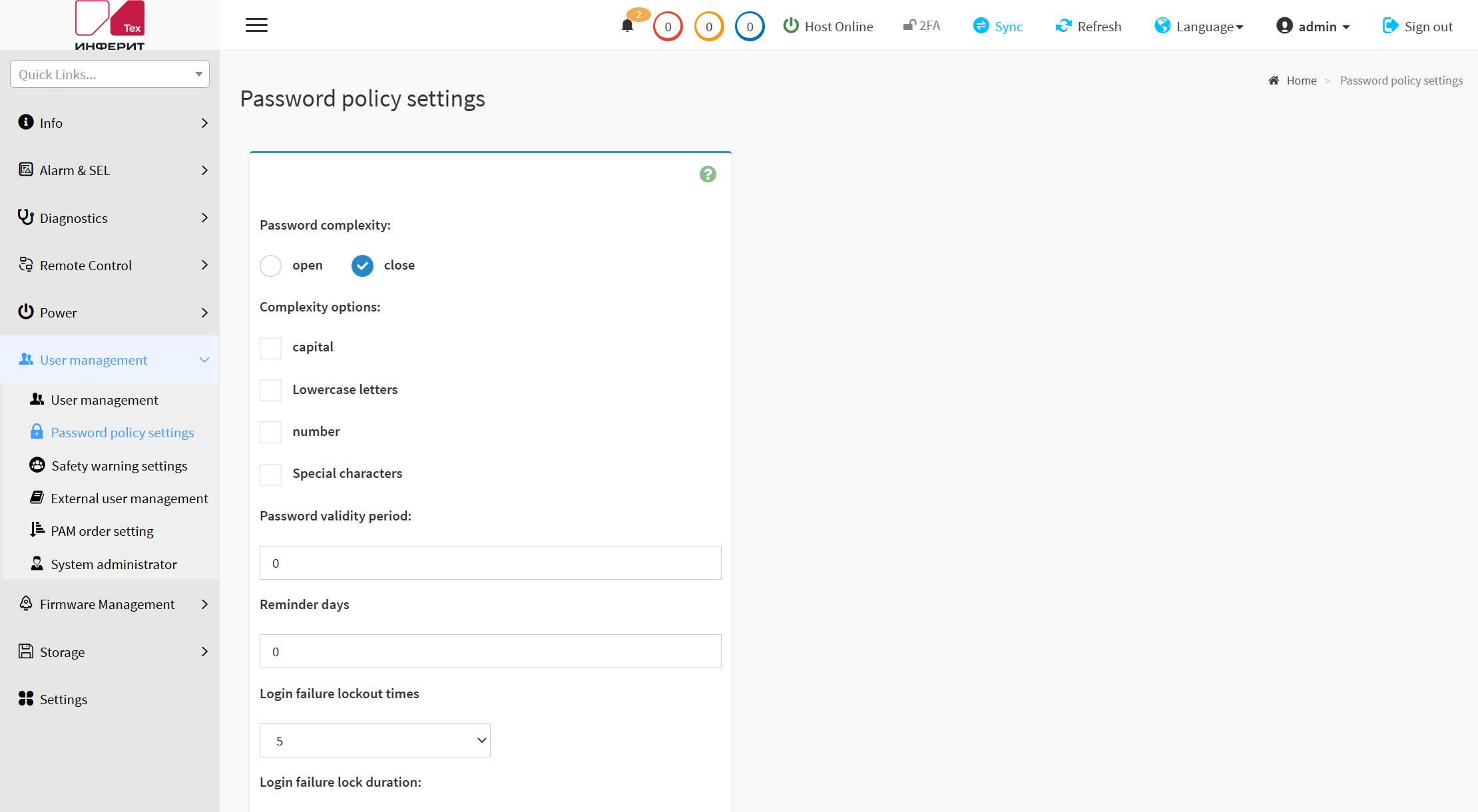This screenshot has width=1478, height=812.
Task: Click the Host Online status text
Action: (x=839, y=27)
